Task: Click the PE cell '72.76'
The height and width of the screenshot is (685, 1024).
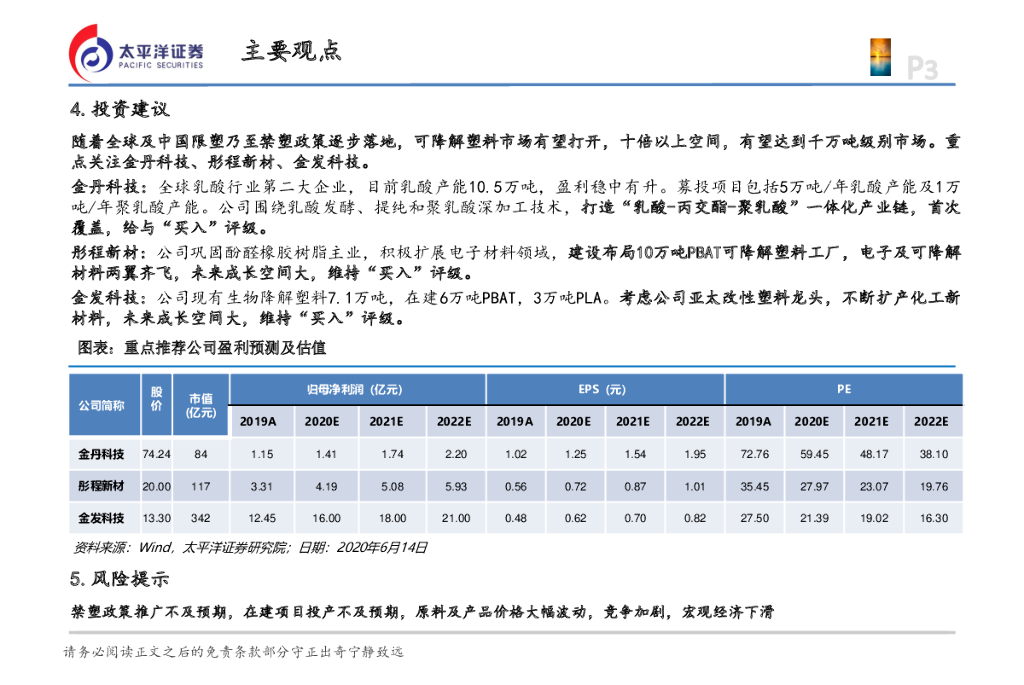Action: tap(754, 454)
